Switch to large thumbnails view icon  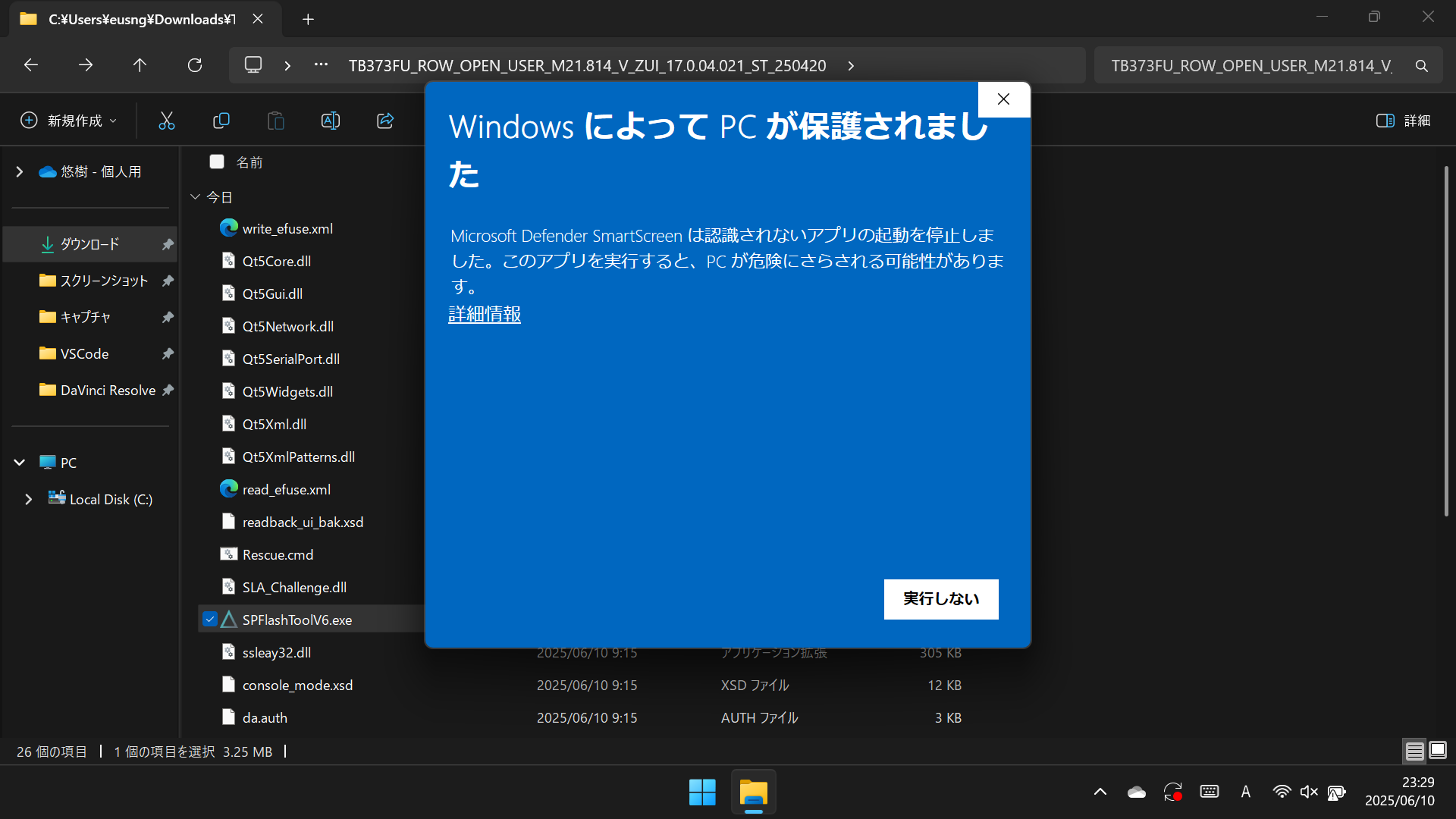1438,751
